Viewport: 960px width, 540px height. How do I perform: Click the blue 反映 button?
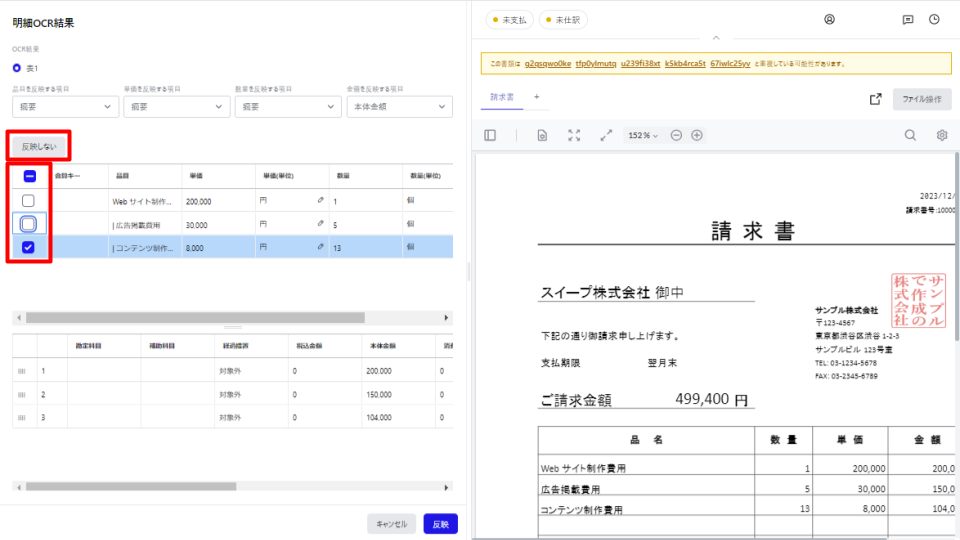(x=441, y=524)
